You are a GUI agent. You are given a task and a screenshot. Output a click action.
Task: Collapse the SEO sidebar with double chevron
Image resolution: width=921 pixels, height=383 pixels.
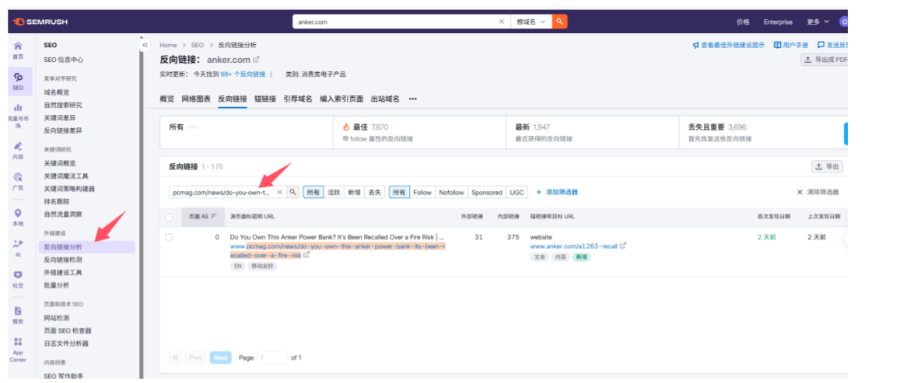[x=145, y=45]
